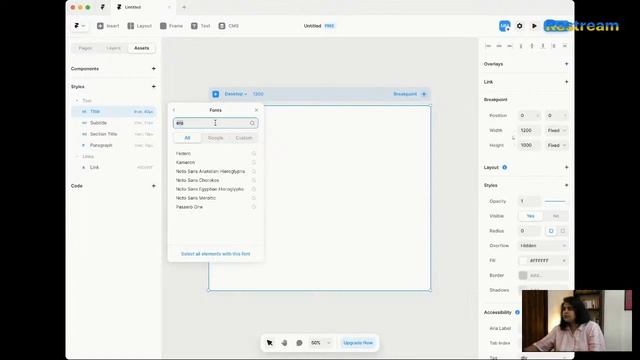640x360 pixels.
Task: Select the Link style row
Action: point(113,167)
